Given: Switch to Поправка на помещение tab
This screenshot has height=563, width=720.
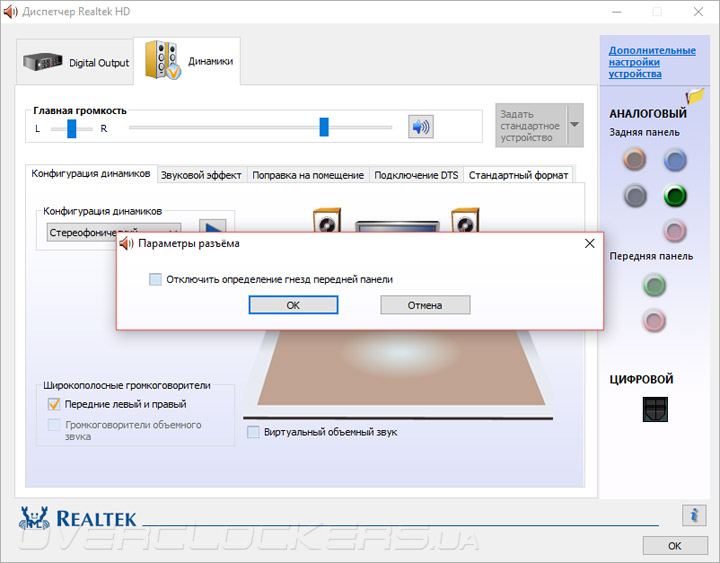Looking at the screenshot, I should click(x=308, y=175).
